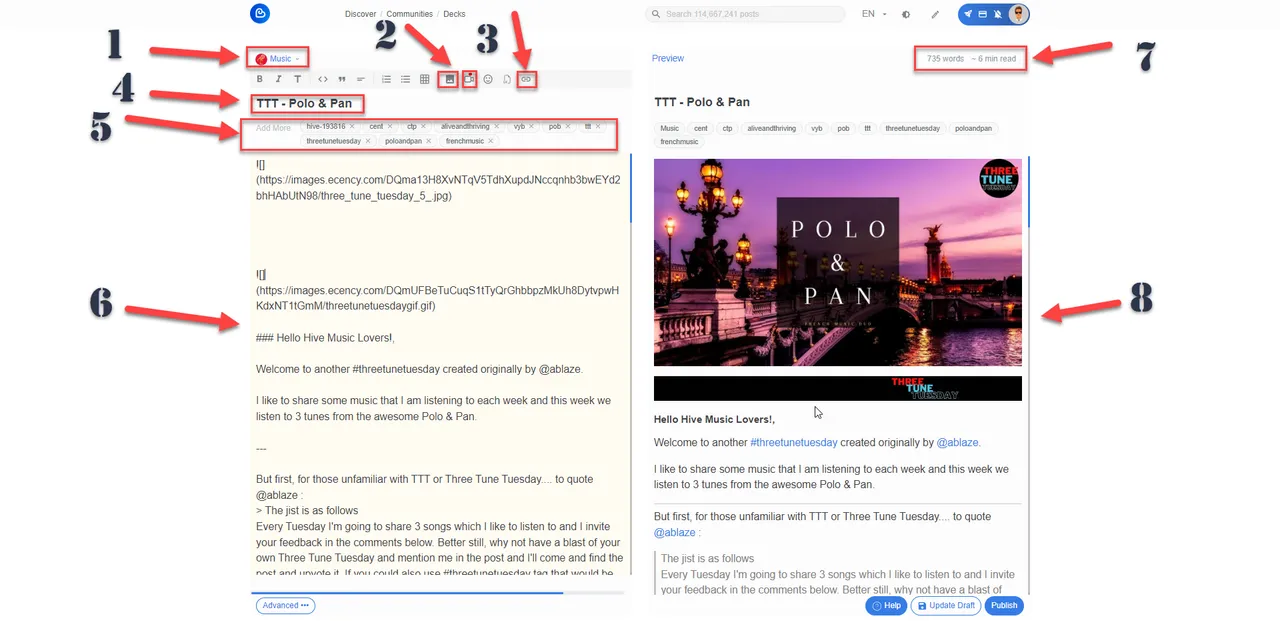
Task: Click into the markdown body editor text
Action: (440, 365)
